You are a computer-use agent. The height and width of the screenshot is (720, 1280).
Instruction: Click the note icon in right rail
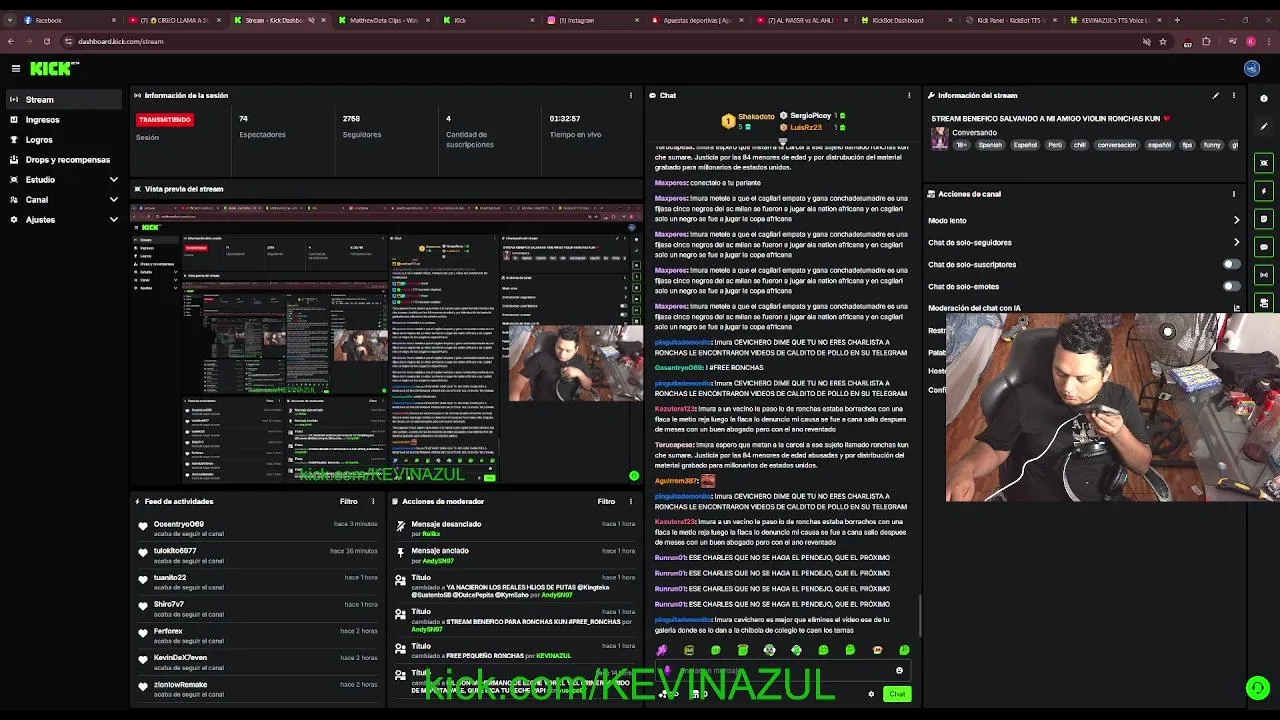[x=1264, y=219]
